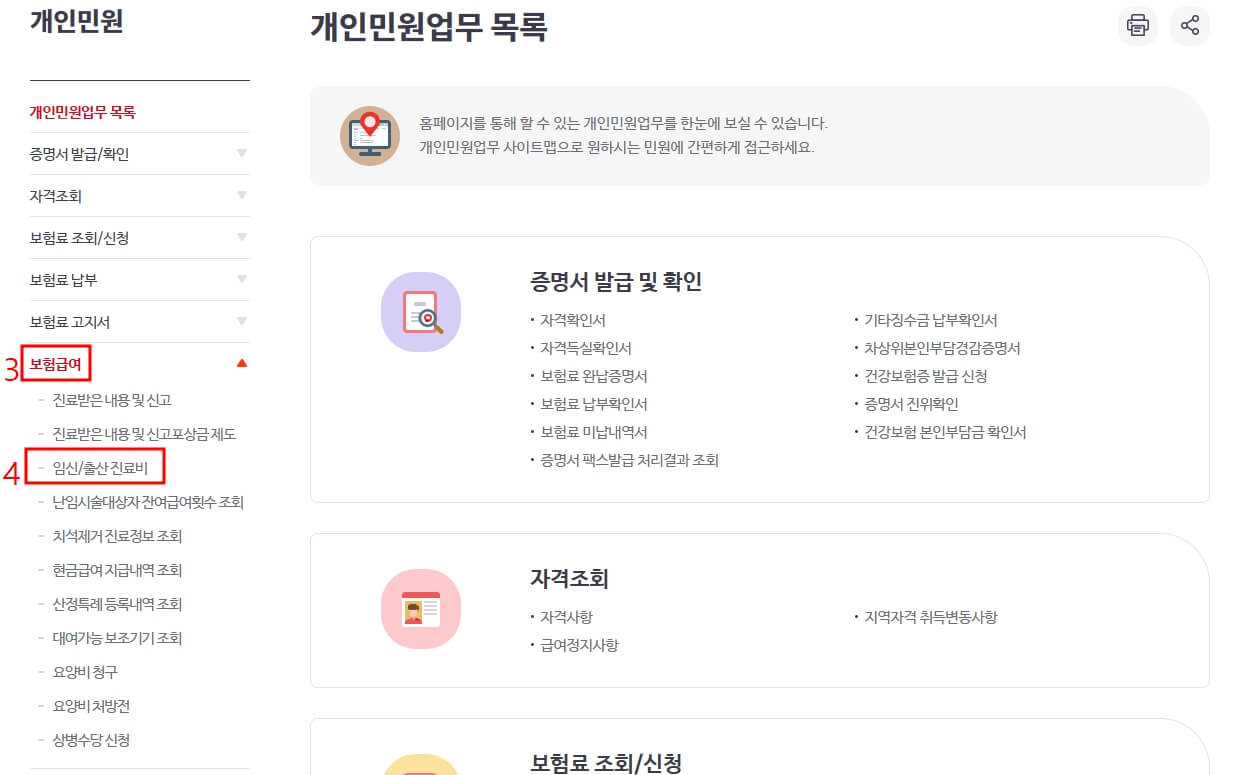The height and width of the screenshot is (775, 1245).
Task: Click 증명서 발급 및 확인 heading
Action: 616,281
